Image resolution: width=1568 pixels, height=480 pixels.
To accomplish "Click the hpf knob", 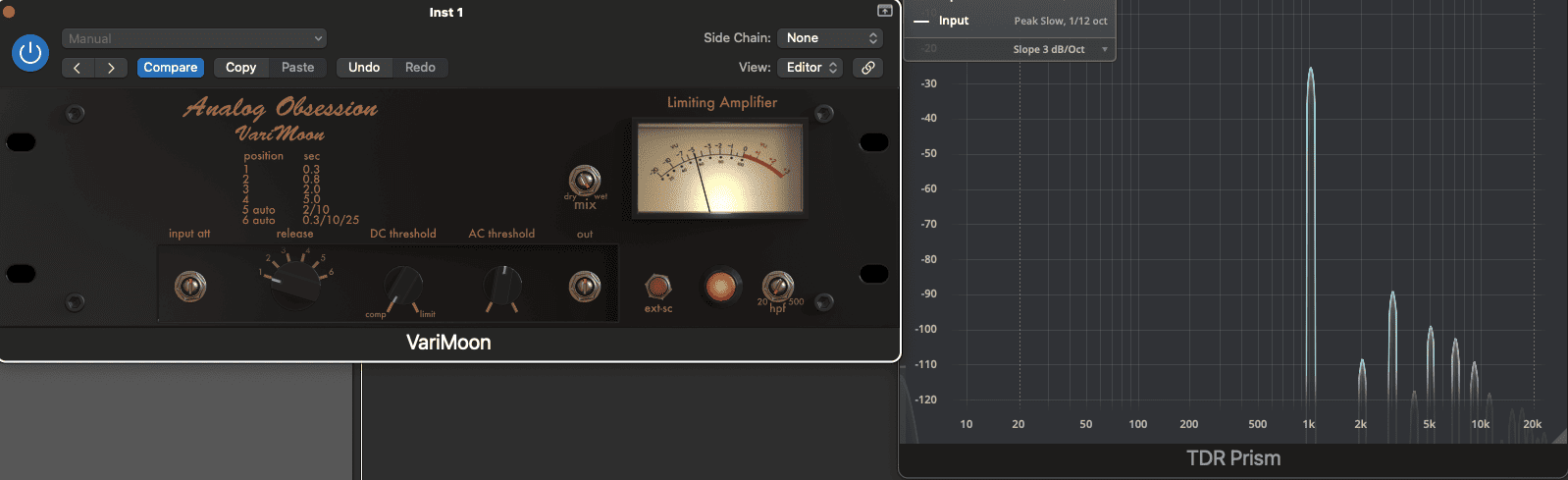I will coord(777,286).
